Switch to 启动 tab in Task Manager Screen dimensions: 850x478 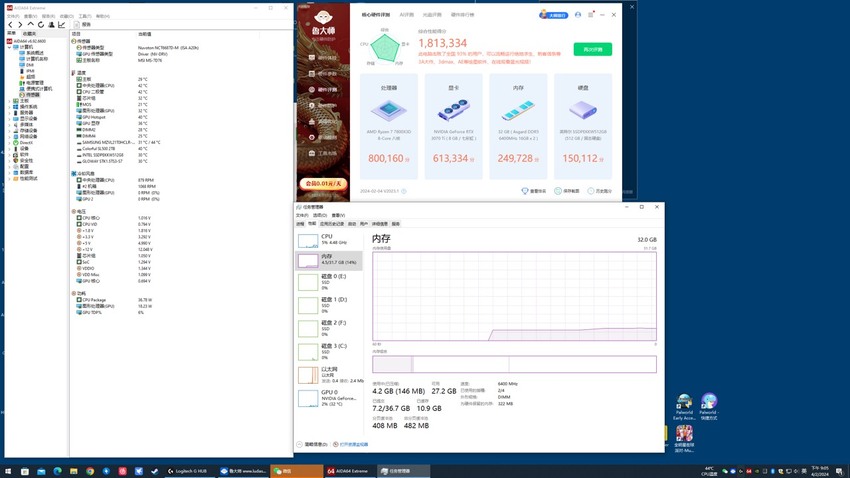pos(352,224)
